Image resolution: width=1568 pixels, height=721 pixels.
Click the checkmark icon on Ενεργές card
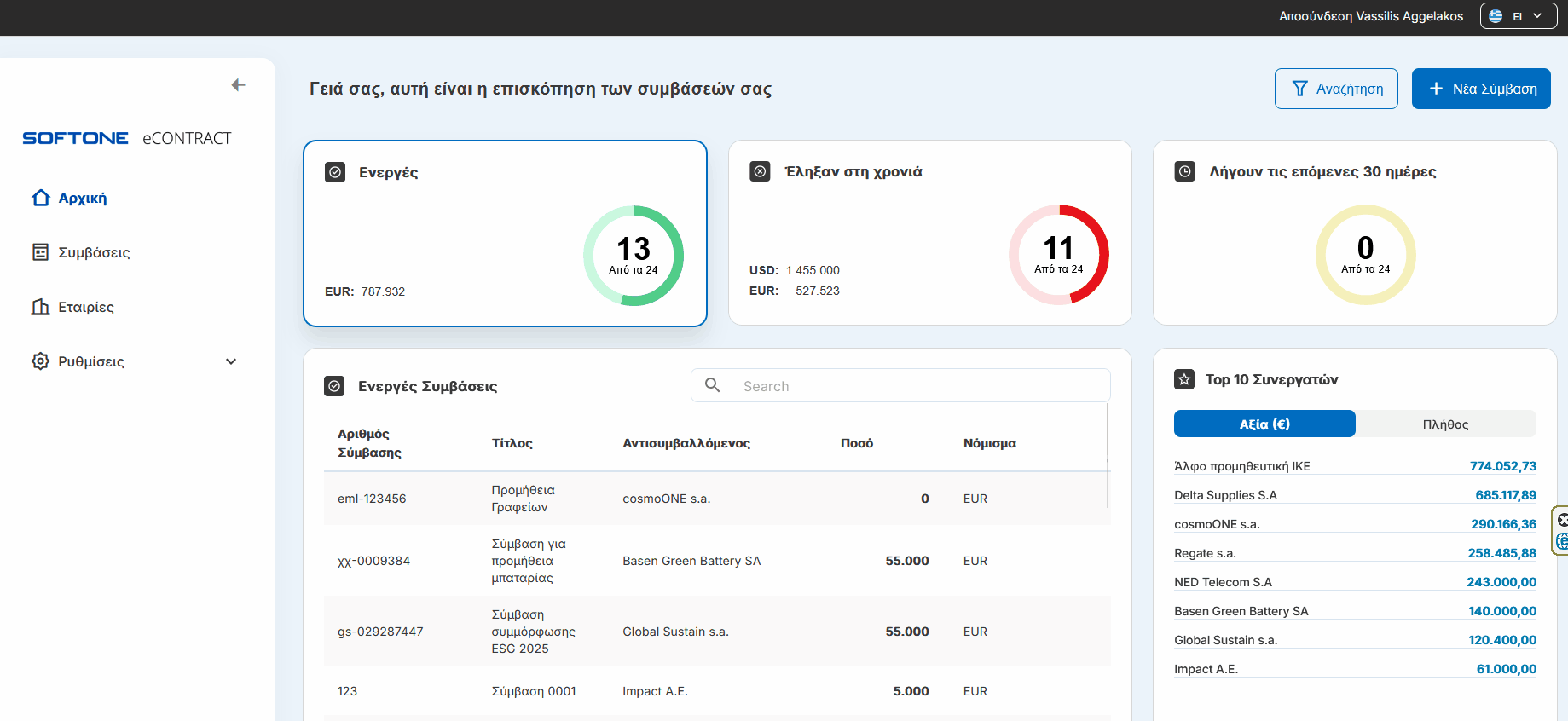[335, 172]
